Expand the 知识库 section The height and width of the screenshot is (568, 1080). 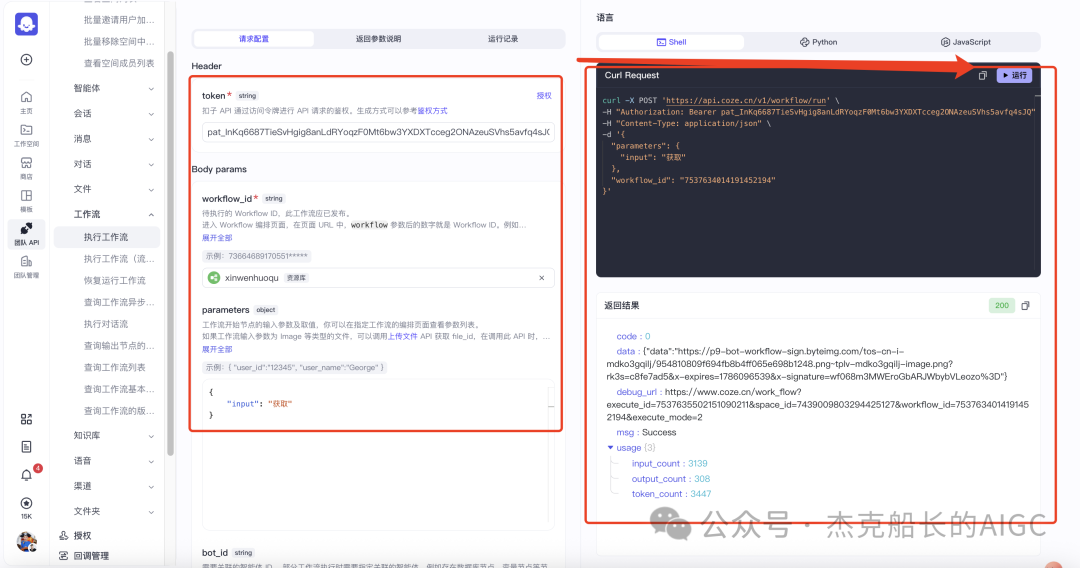[114, 435]
